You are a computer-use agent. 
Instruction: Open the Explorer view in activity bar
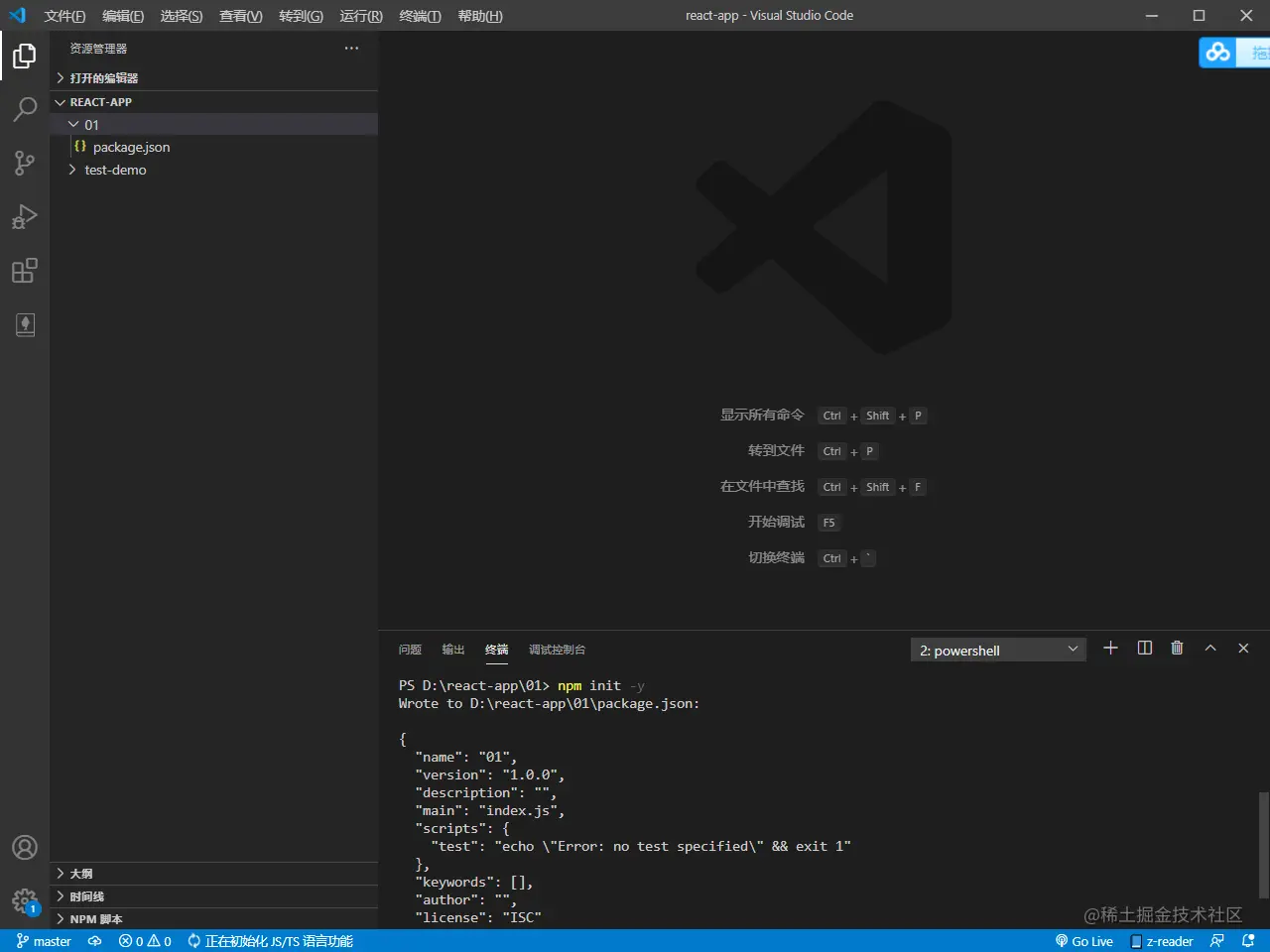(x=25, y=57)
